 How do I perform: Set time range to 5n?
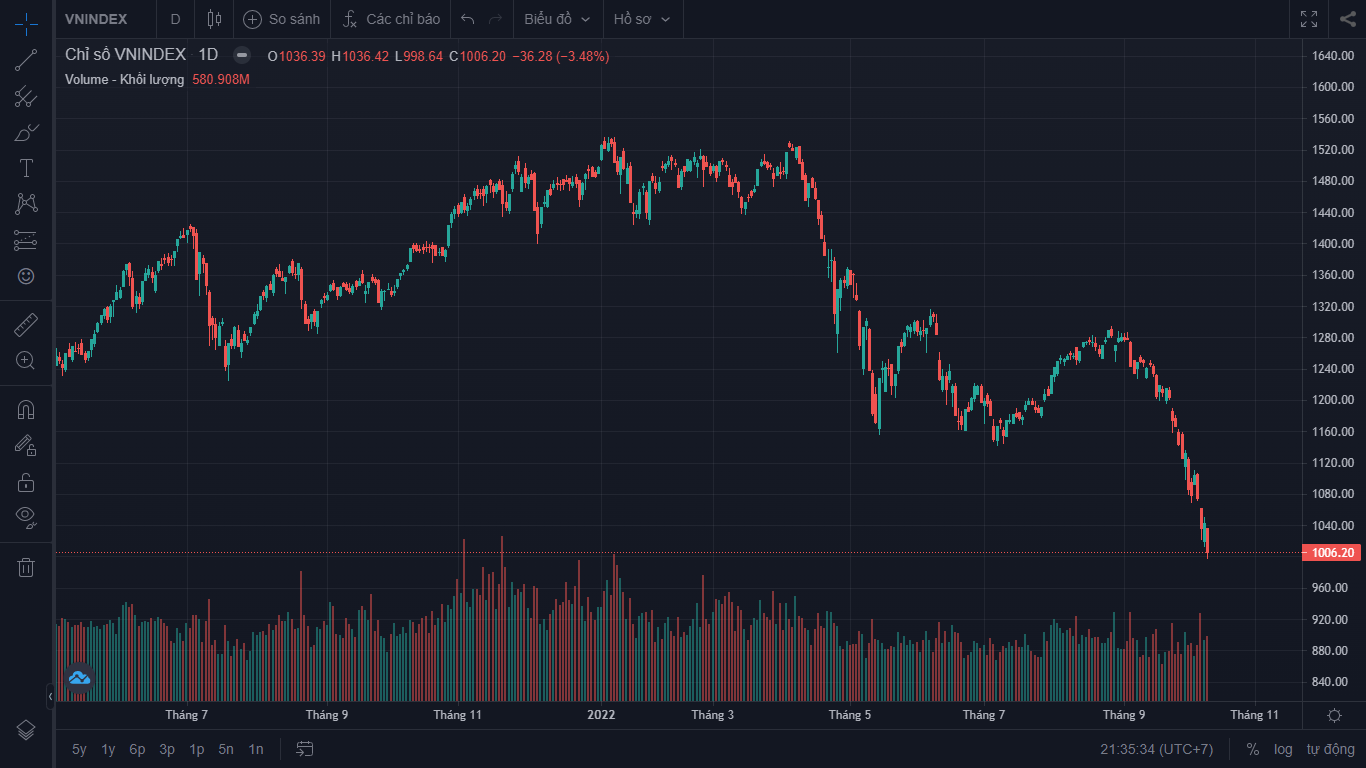(x=226, y=749)
